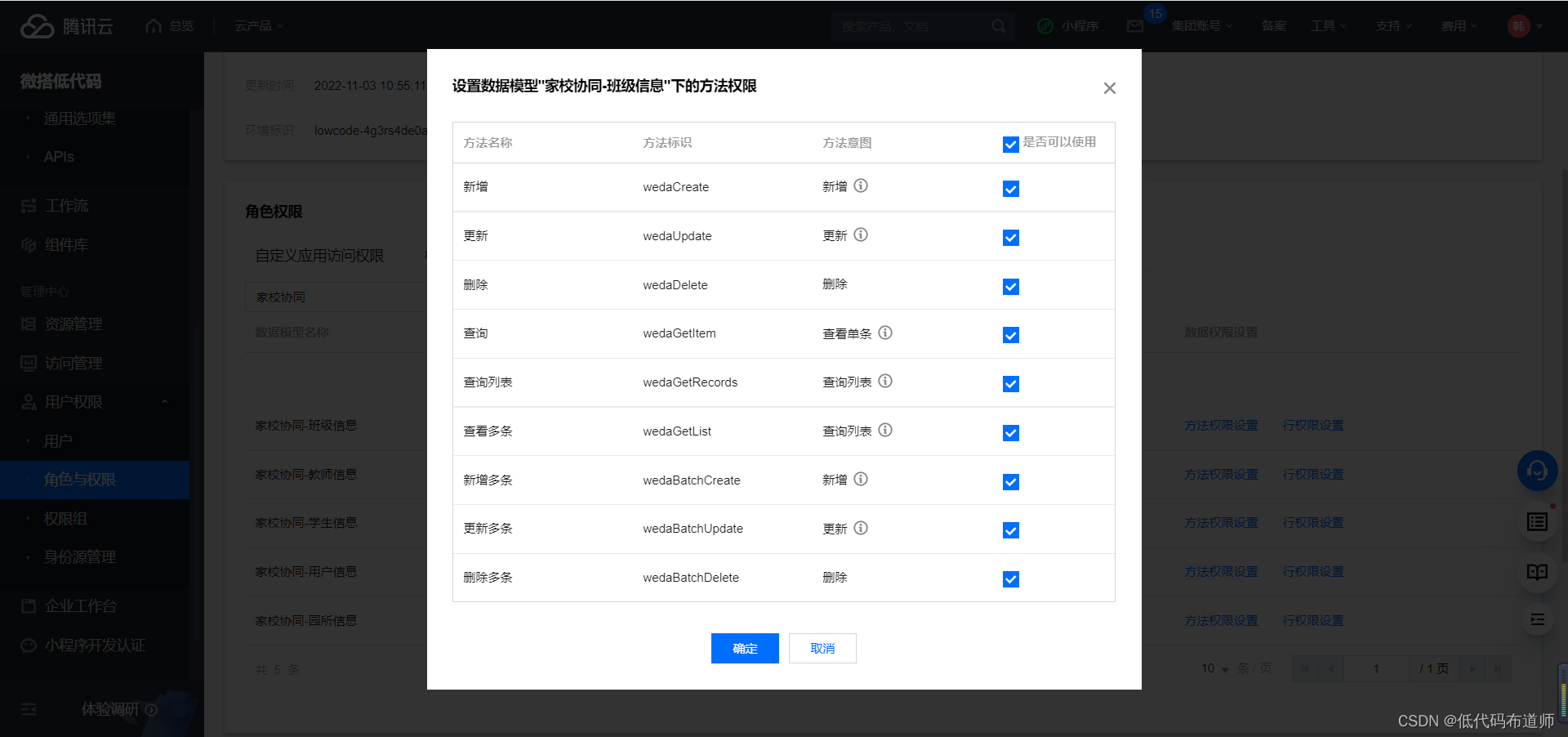Confirm with the 确定 button
Screen dimensions: 1568x737
pos(745,648)
